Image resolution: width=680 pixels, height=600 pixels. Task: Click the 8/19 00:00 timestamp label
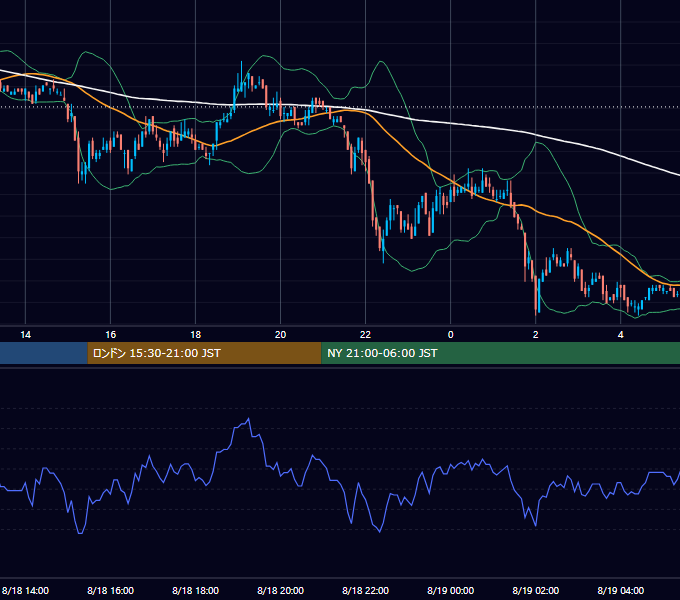451,590
